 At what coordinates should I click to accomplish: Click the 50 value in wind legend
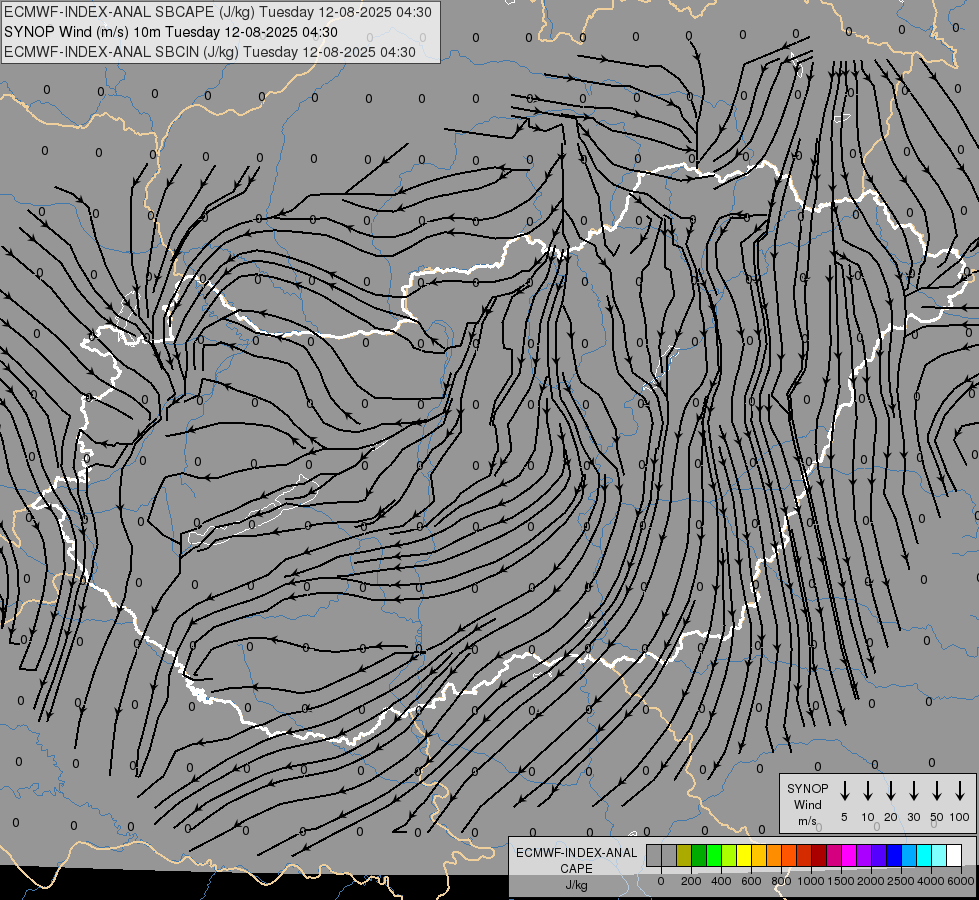pos(937,817)
